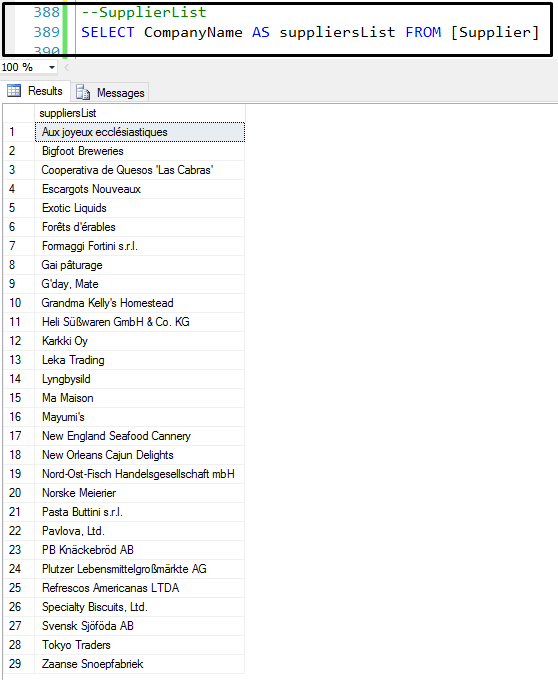Click the Bigfoot Breweries cell

point(140,151)
